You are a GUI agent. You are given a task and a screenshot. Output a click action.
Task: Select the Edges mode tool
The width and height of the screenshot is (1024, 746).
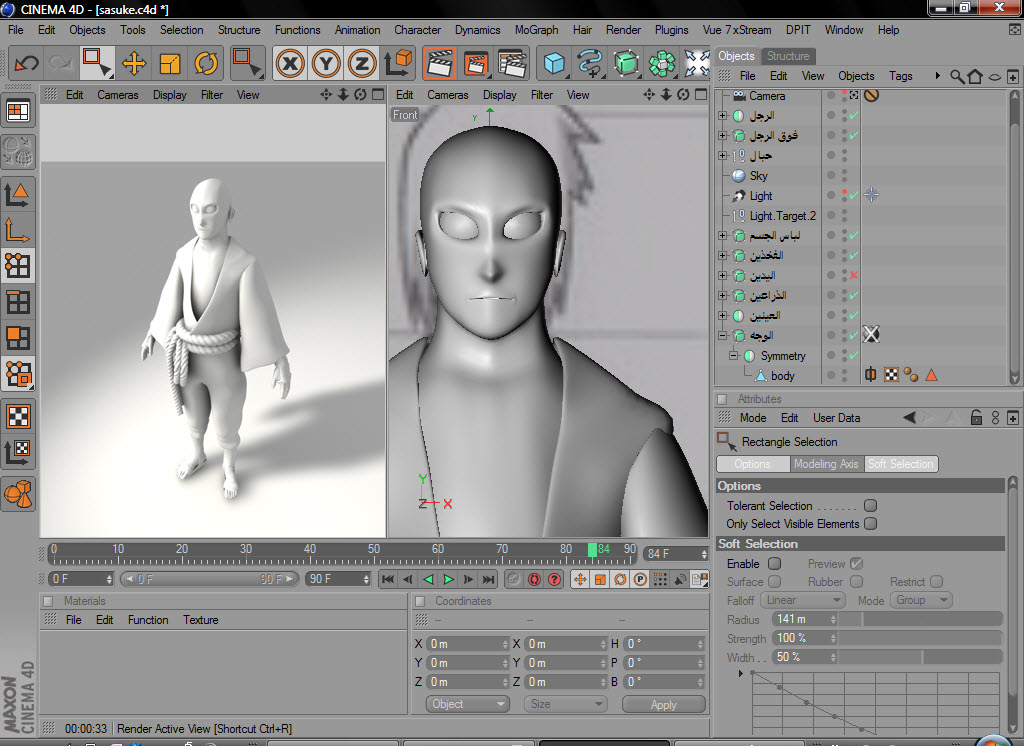[18, 302]
